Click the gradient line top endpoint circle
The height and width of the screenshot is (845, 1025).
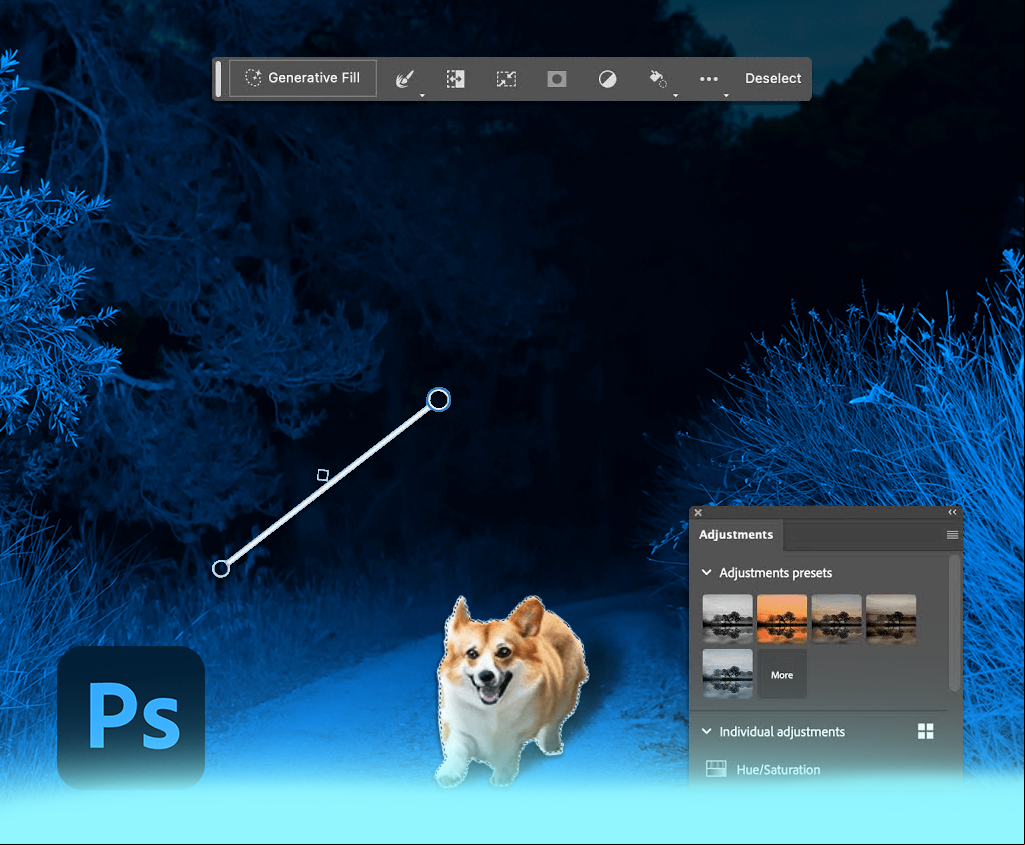coord(439,399)
